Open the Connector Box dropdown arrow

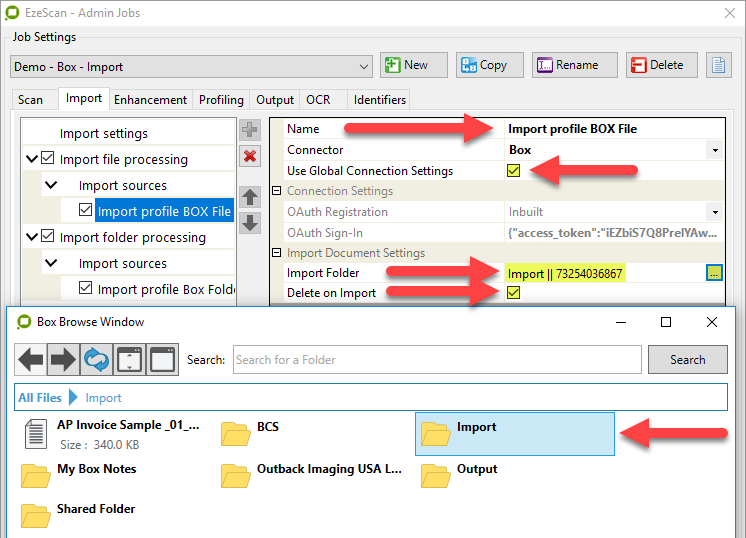pos(715,150)
